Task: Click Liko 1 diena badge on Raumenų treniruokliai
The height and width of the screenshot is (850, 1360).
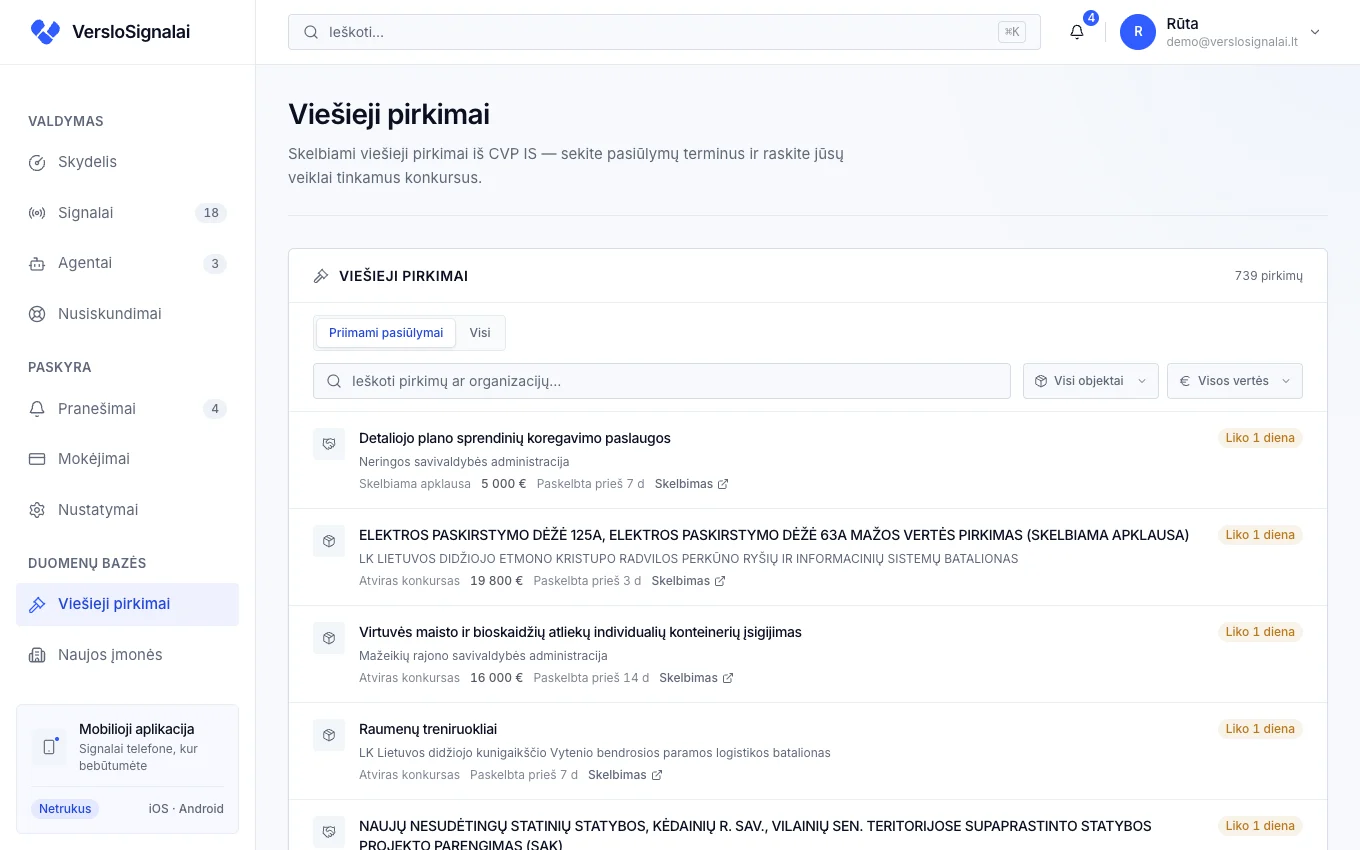Action: (x=1260, y=729)
